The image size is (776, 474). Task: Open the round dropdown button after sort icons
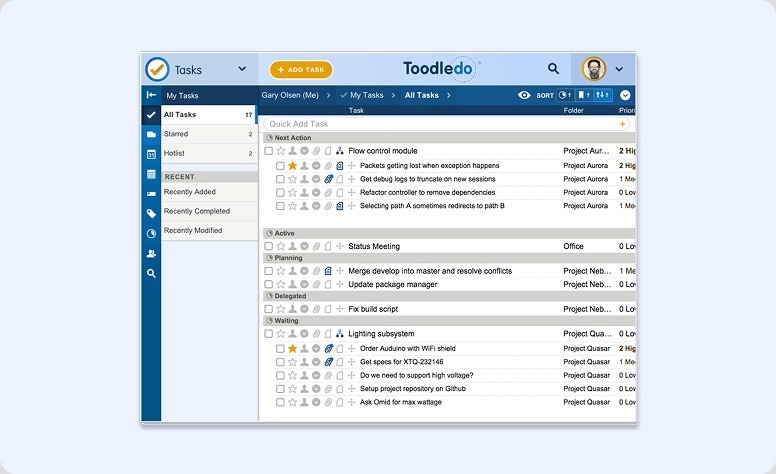[625, 95]
